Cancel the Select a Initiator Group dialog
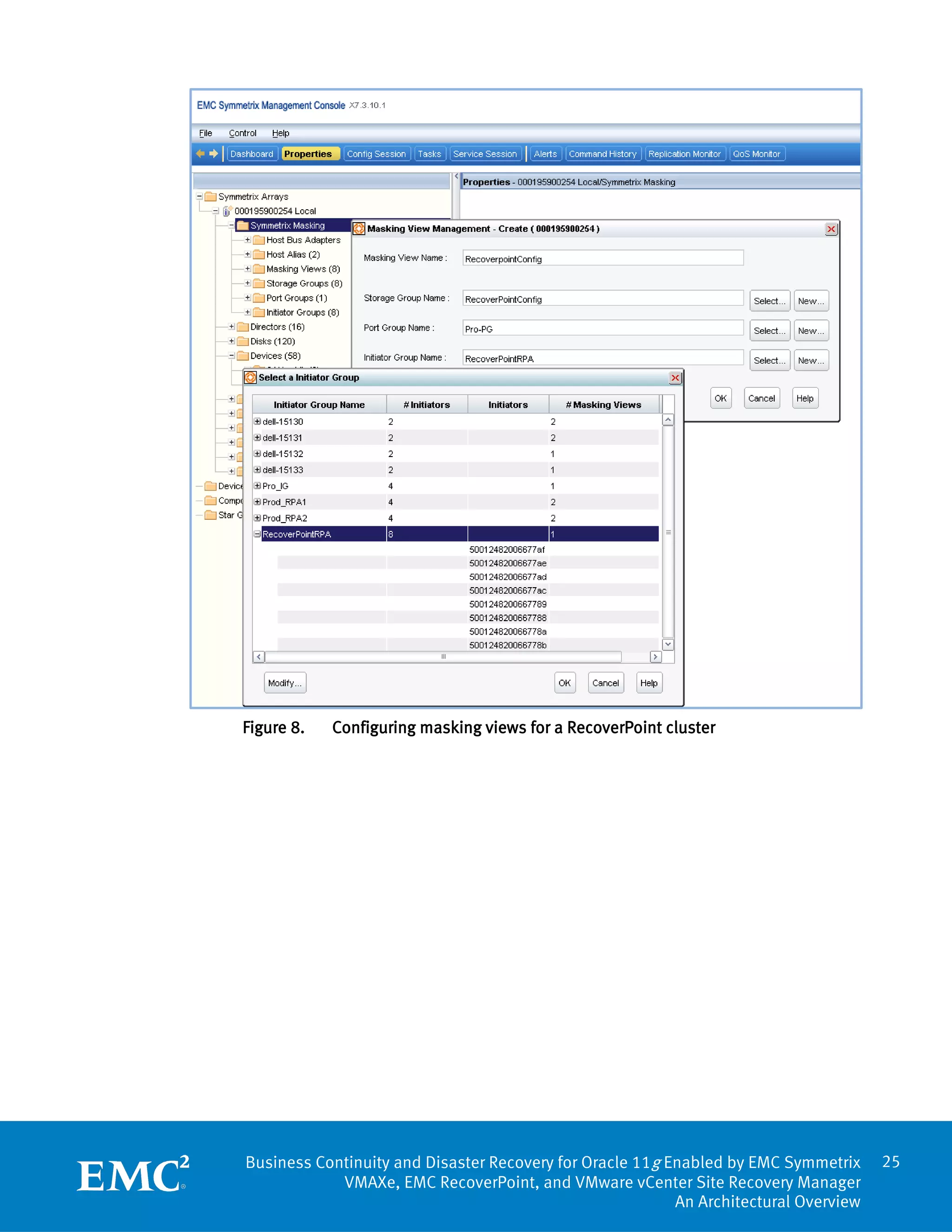Screen dimensions: 952x1232 click(x=606, y=682)
